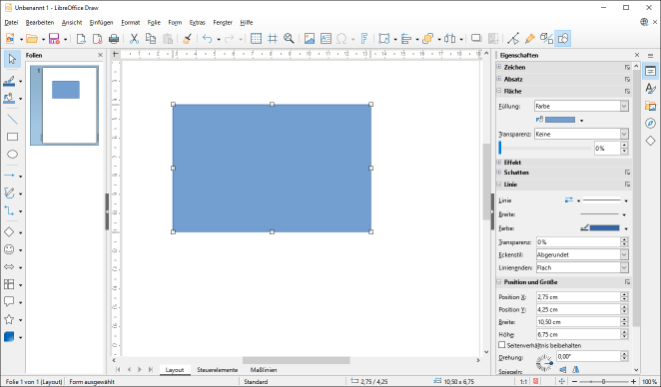Close the Folien panel
This screenshot has height=387, width=661.
100,55
